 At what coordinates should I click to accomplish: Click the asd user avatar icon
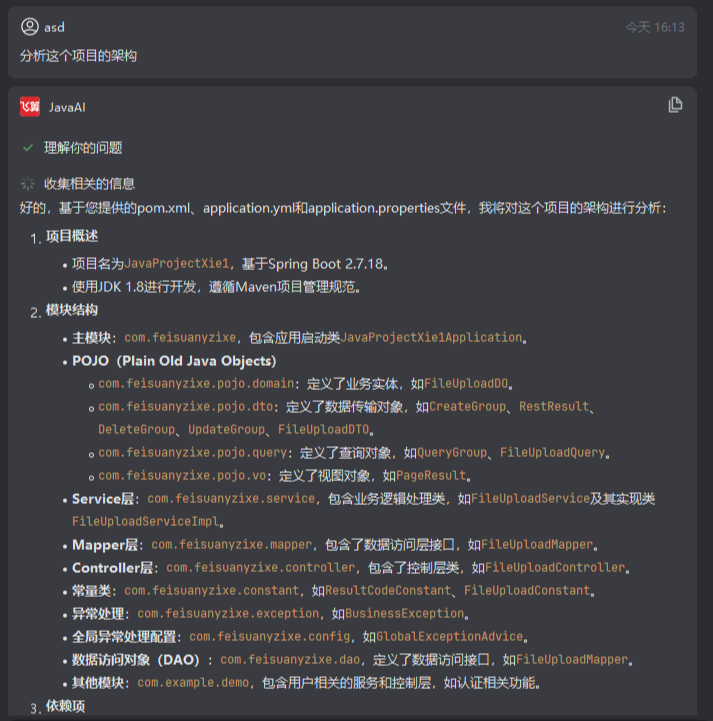click(30, 27)
